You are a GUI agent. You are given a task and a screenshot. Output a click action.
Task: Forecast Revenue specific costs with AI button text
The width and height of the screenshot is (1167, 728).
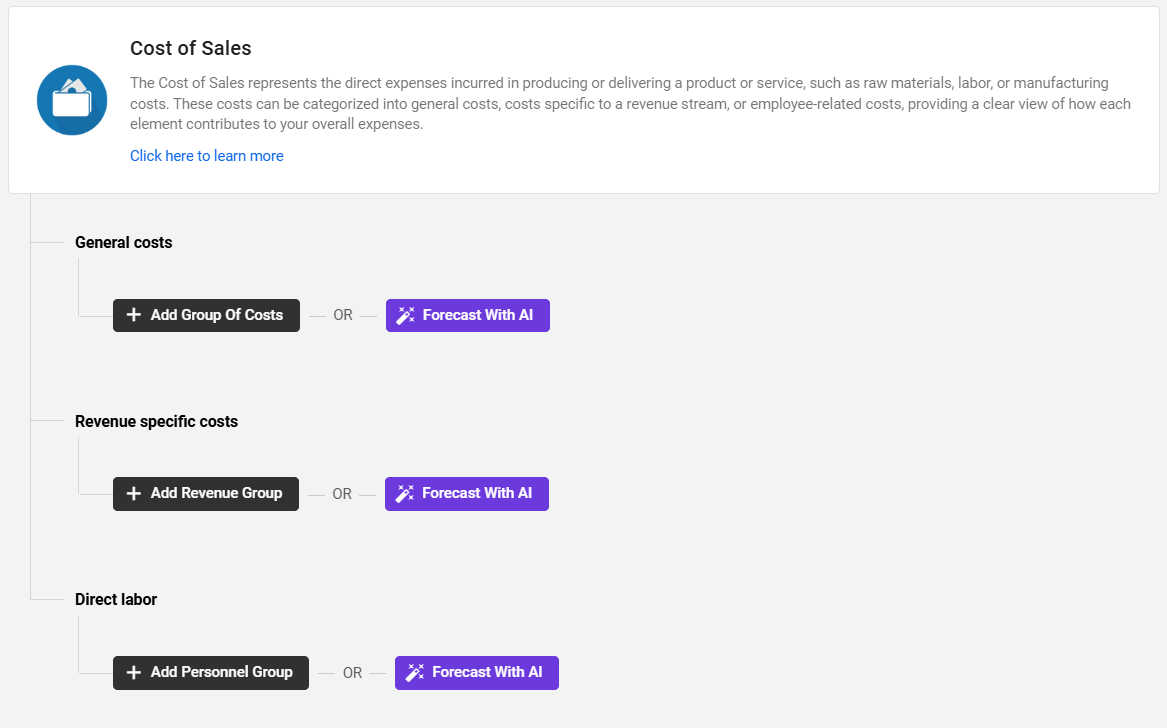point(477,493)
